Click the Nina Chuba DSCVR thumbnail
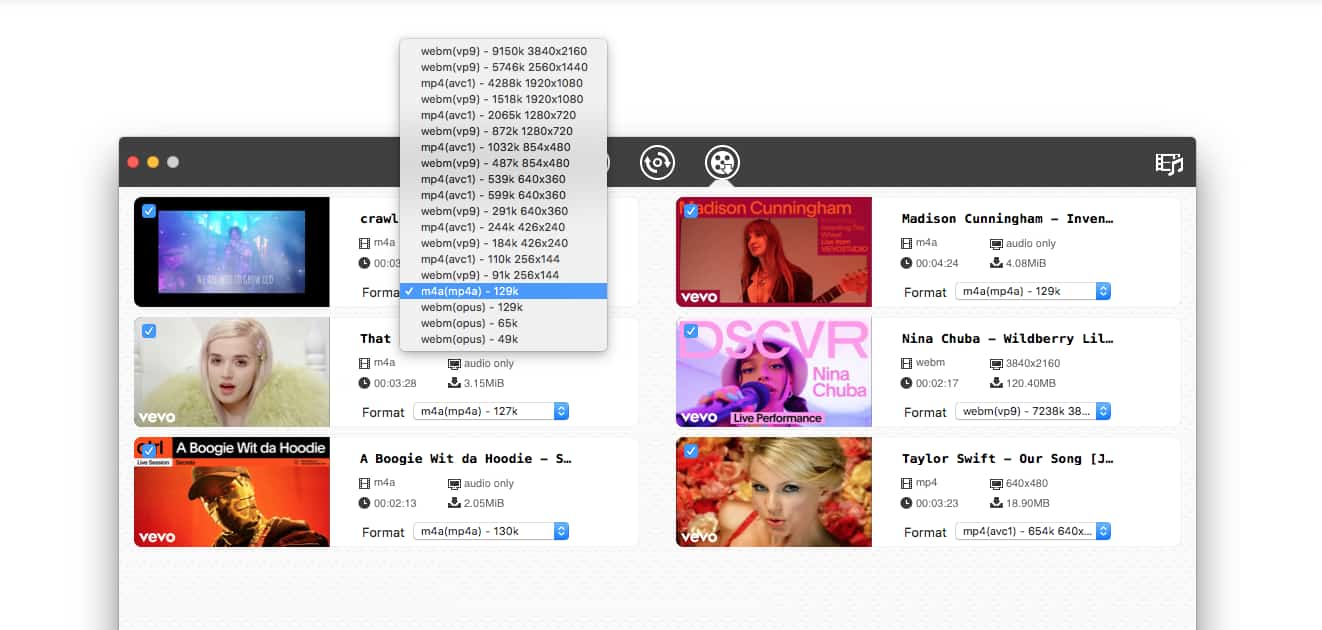The height and width of the screenshot is (630, 1322). tap(774, 372)
